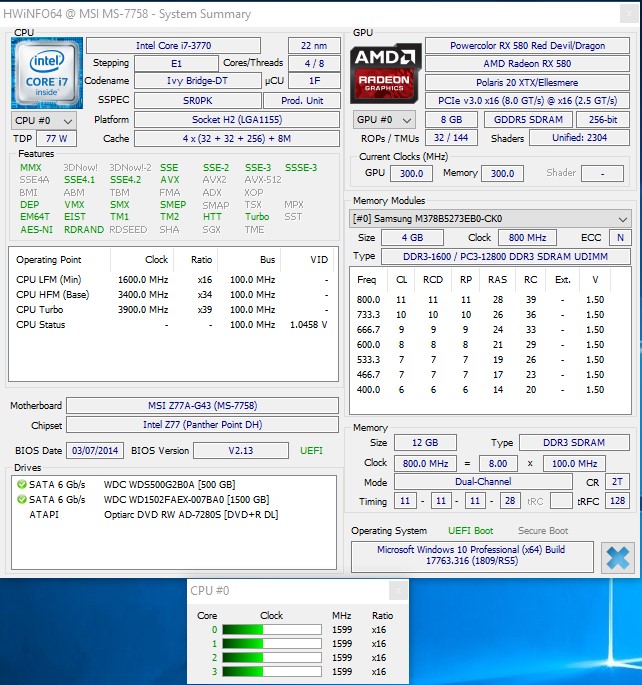
Task: Click the green UEFI Boot label
Action: click(x=470, y=530)
